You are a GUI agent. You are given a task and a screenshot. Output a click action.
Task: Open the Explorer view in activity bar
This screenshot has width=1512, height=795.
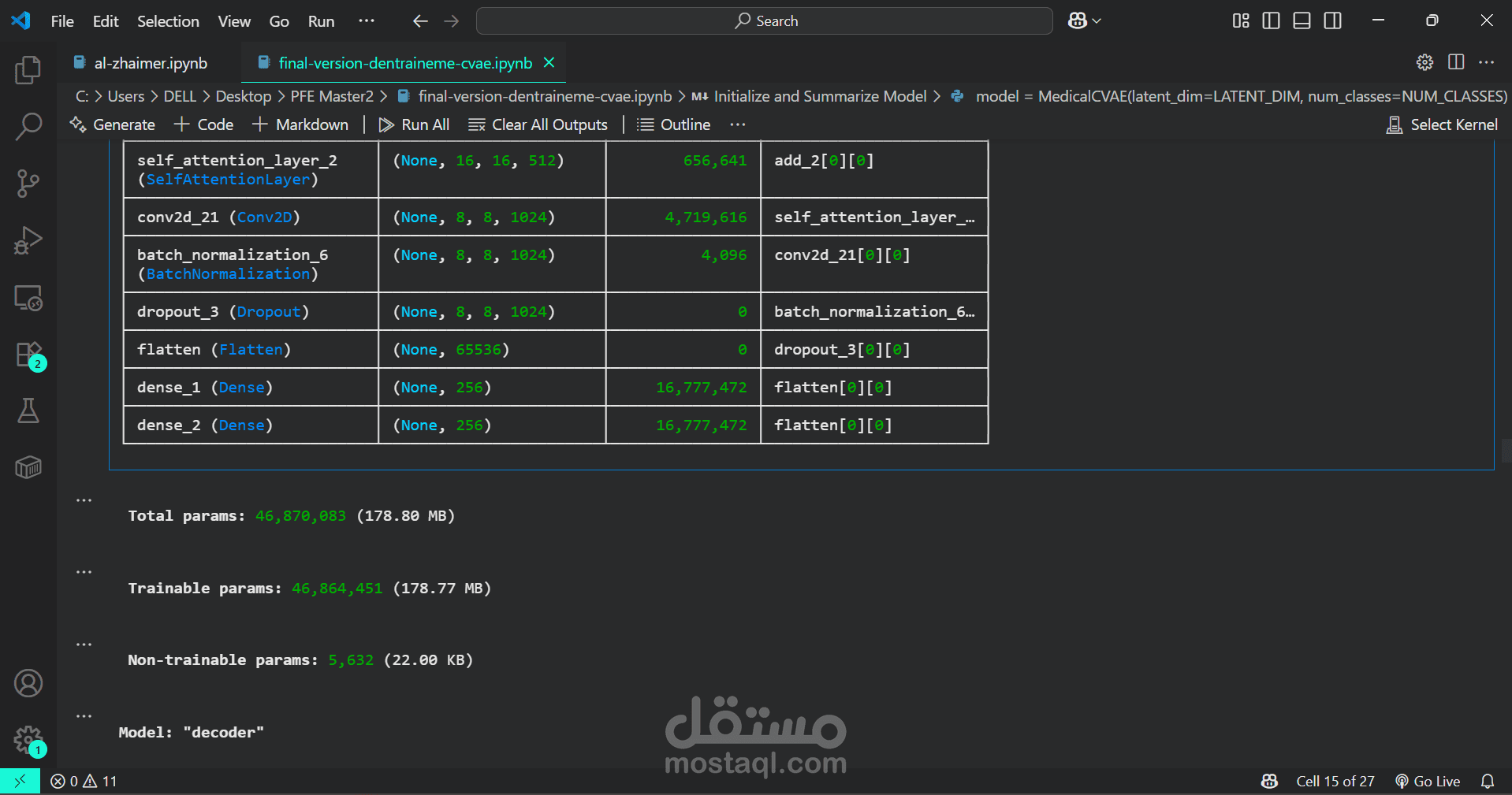pyautogui.click(x=28, y=70)
